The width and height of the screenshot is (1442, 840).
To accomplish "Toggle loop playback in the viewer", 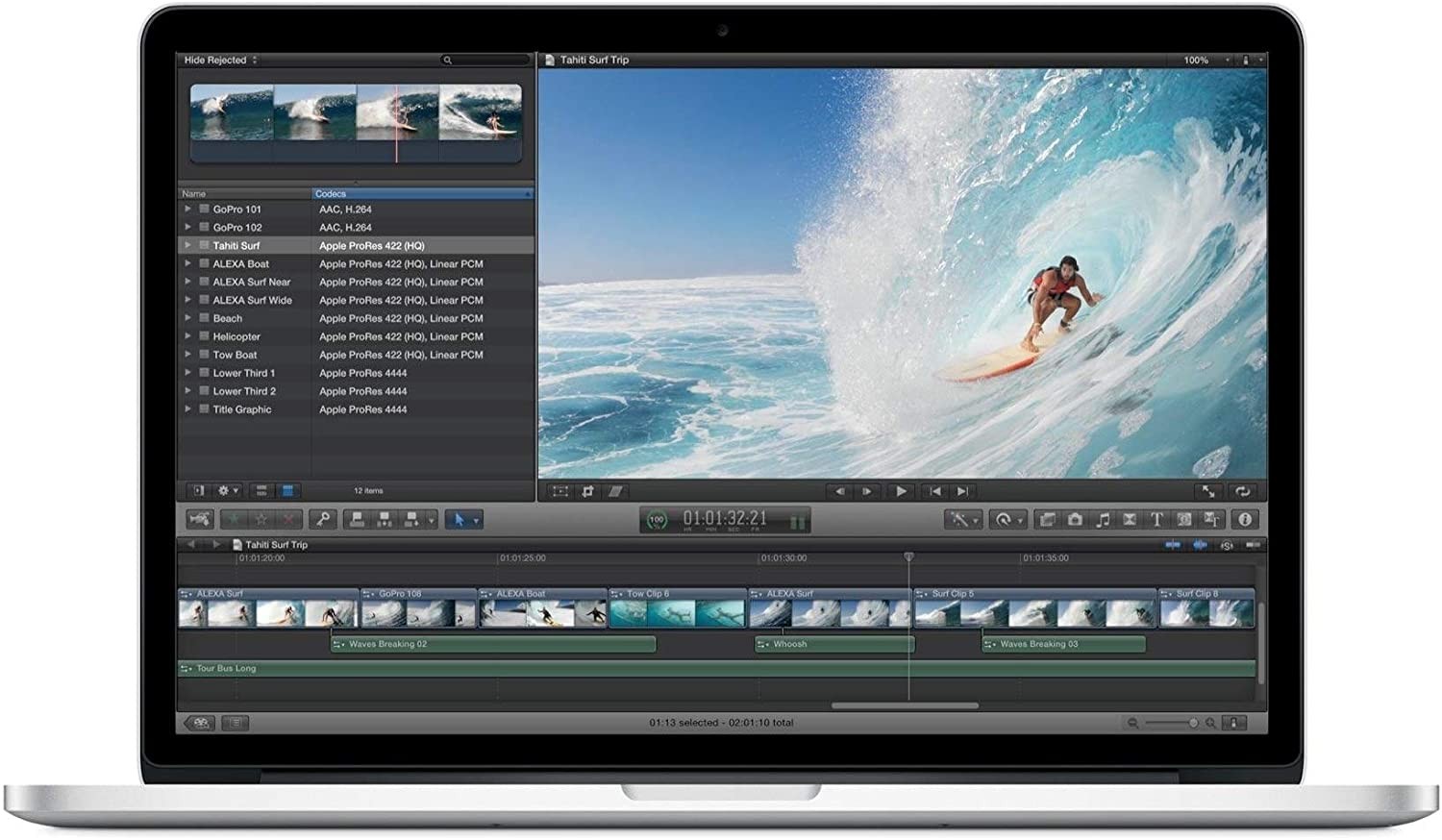I will 1243,491.
